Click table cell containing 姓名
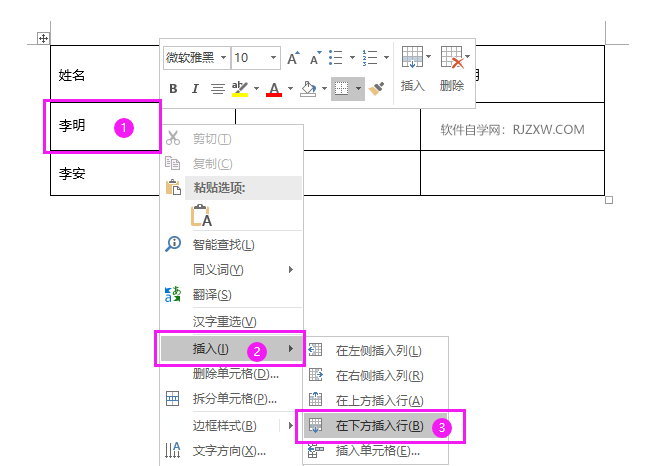This screenshot has height=466, width=663. [105, 74]
